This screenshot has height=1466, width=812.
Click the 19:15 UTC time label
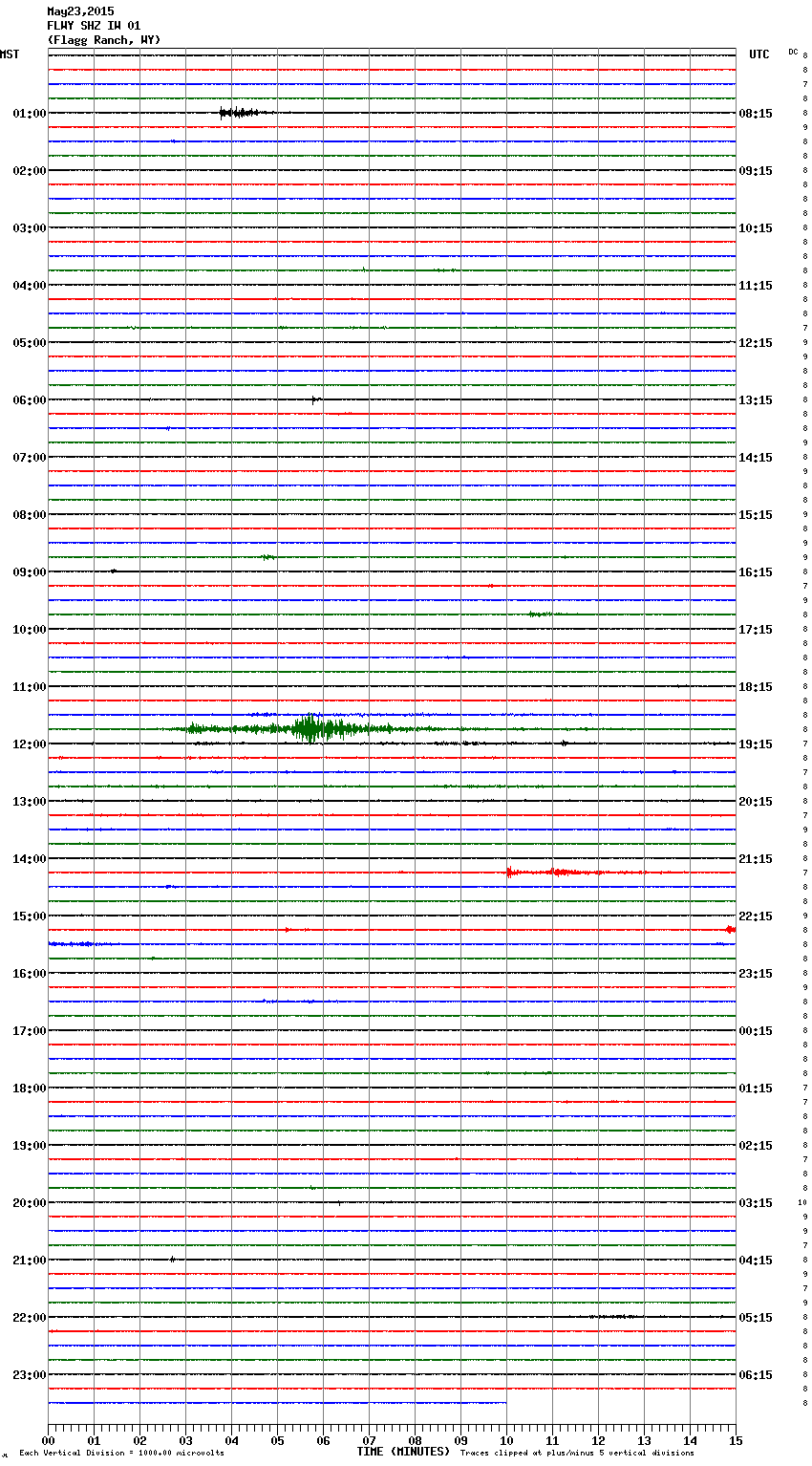click(756, 744)
